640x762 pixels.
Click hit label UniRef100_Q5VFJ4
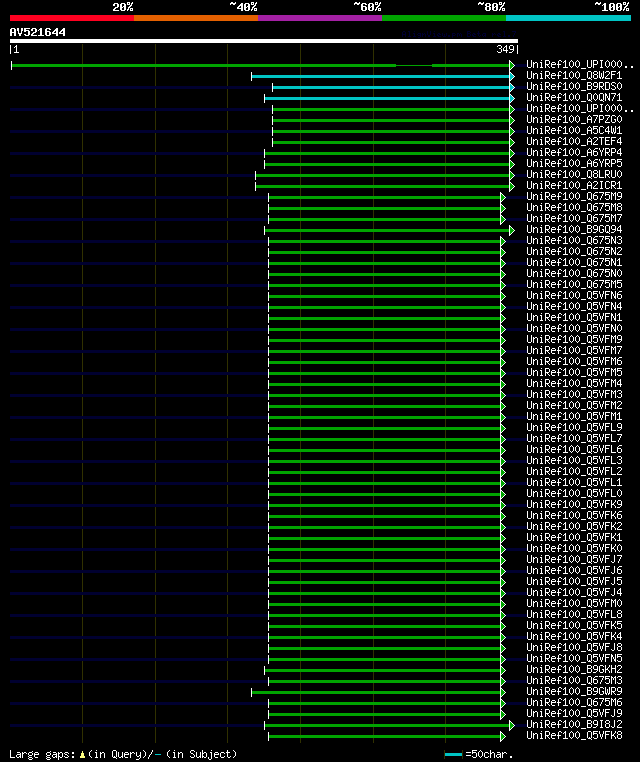(574, 592)
